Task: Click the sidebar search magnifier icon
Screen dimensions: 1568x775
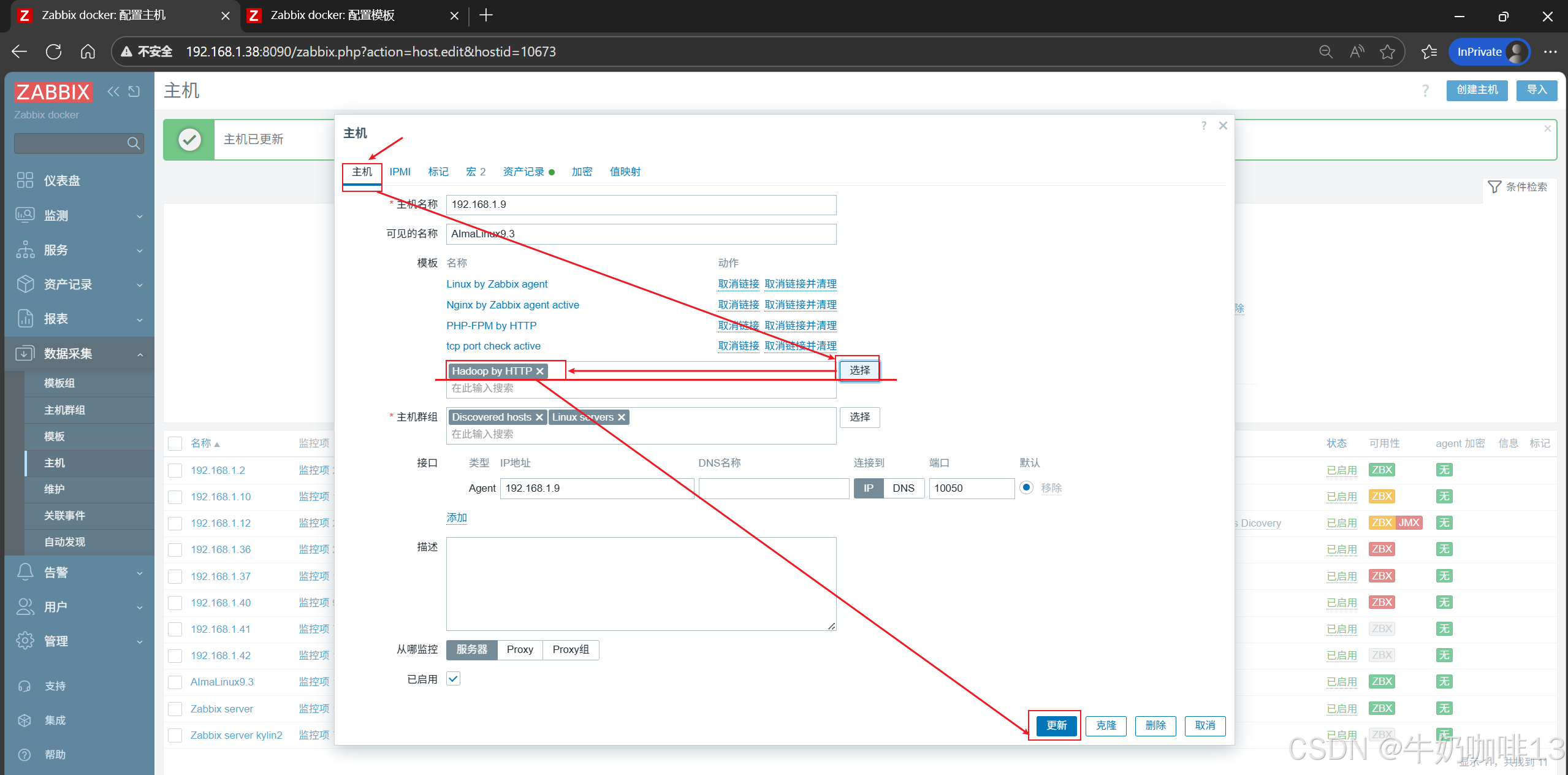Action: point(133,143)
